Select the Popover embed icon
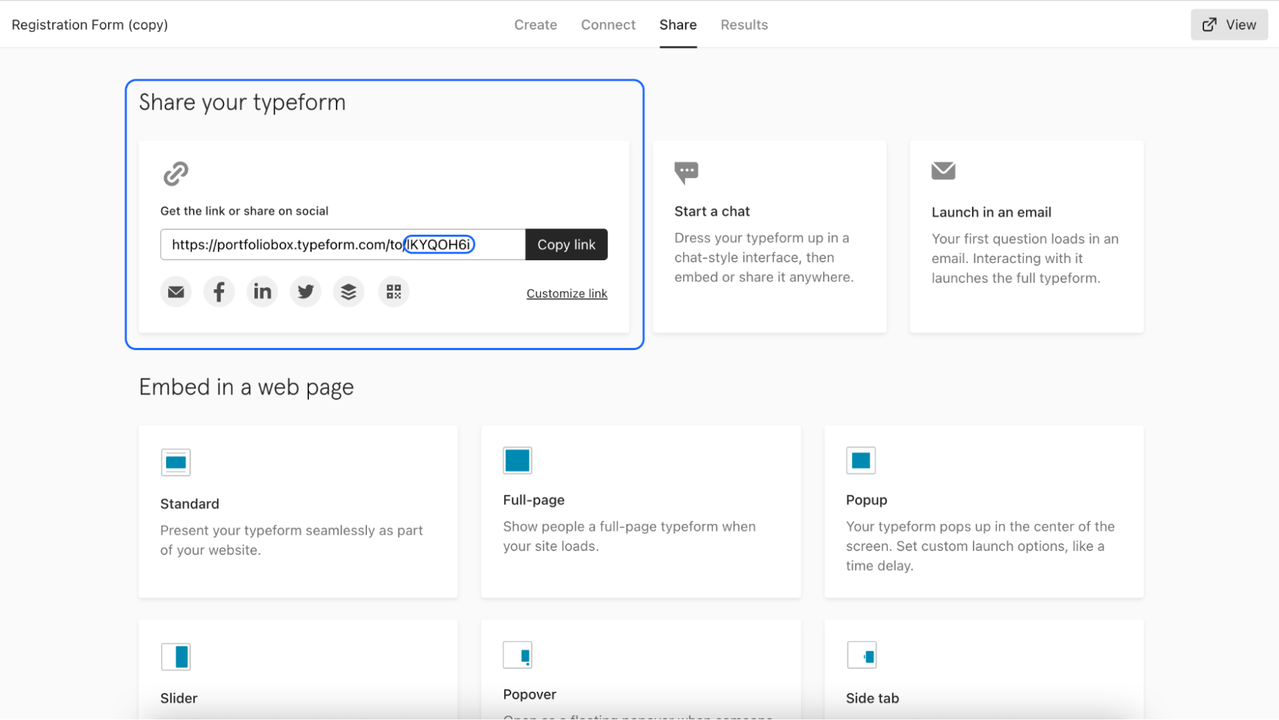The image size is (1279, 720). 517,655
